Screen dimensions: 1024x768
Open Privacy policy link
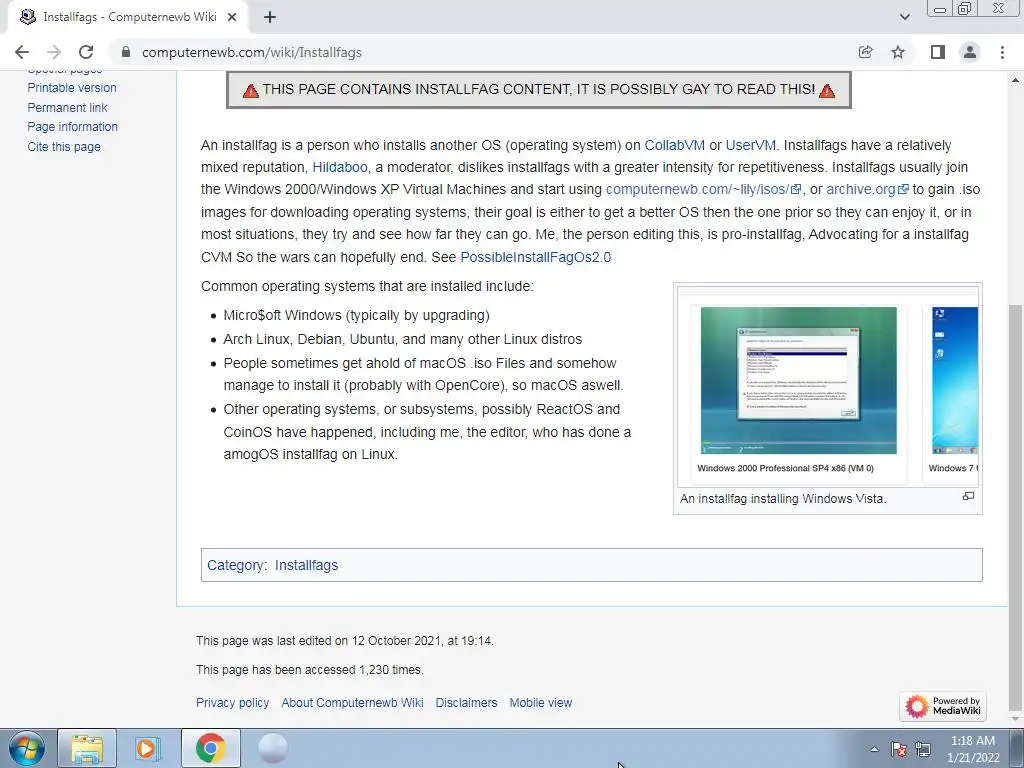pyautogui.click(x=232, y=703)
